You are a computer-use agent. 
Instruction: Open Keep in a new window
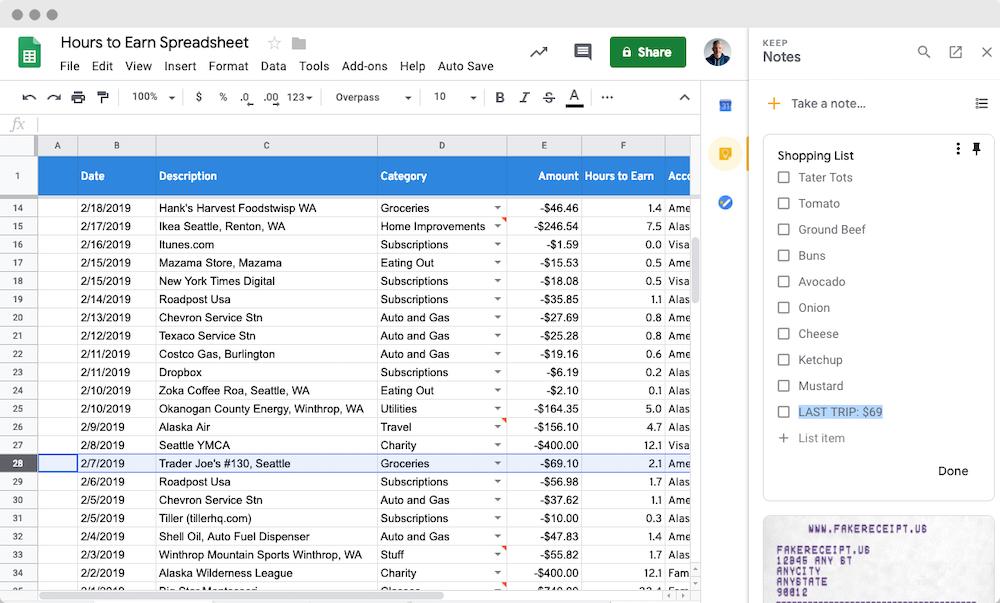coord(955,52)
